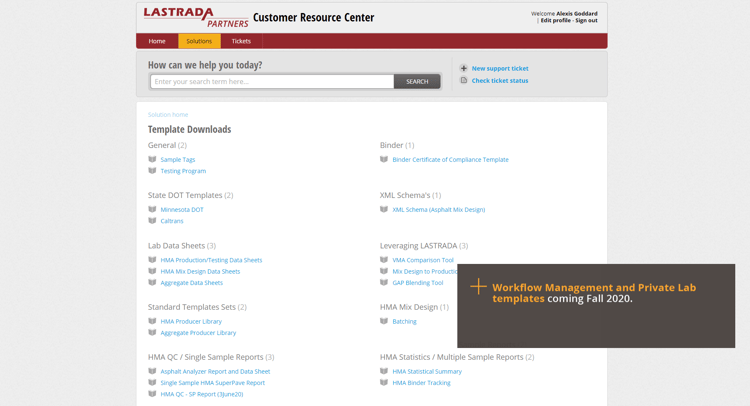This screenshot has width=750, height=406.
Task: Open State DOT Templates folder heading
Action: tap(190, 195)
